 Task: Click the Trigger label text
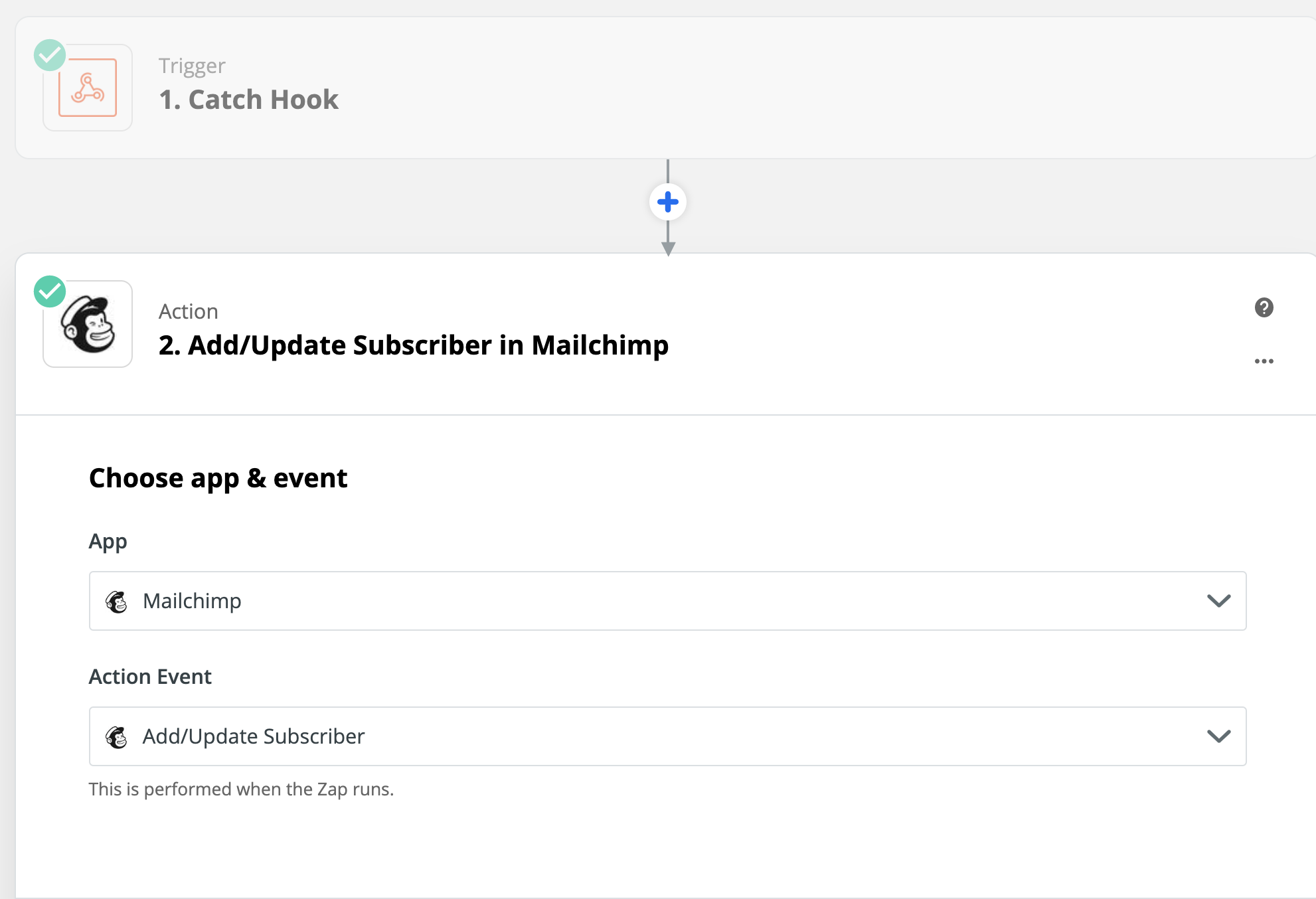click(x=192, y=66)
